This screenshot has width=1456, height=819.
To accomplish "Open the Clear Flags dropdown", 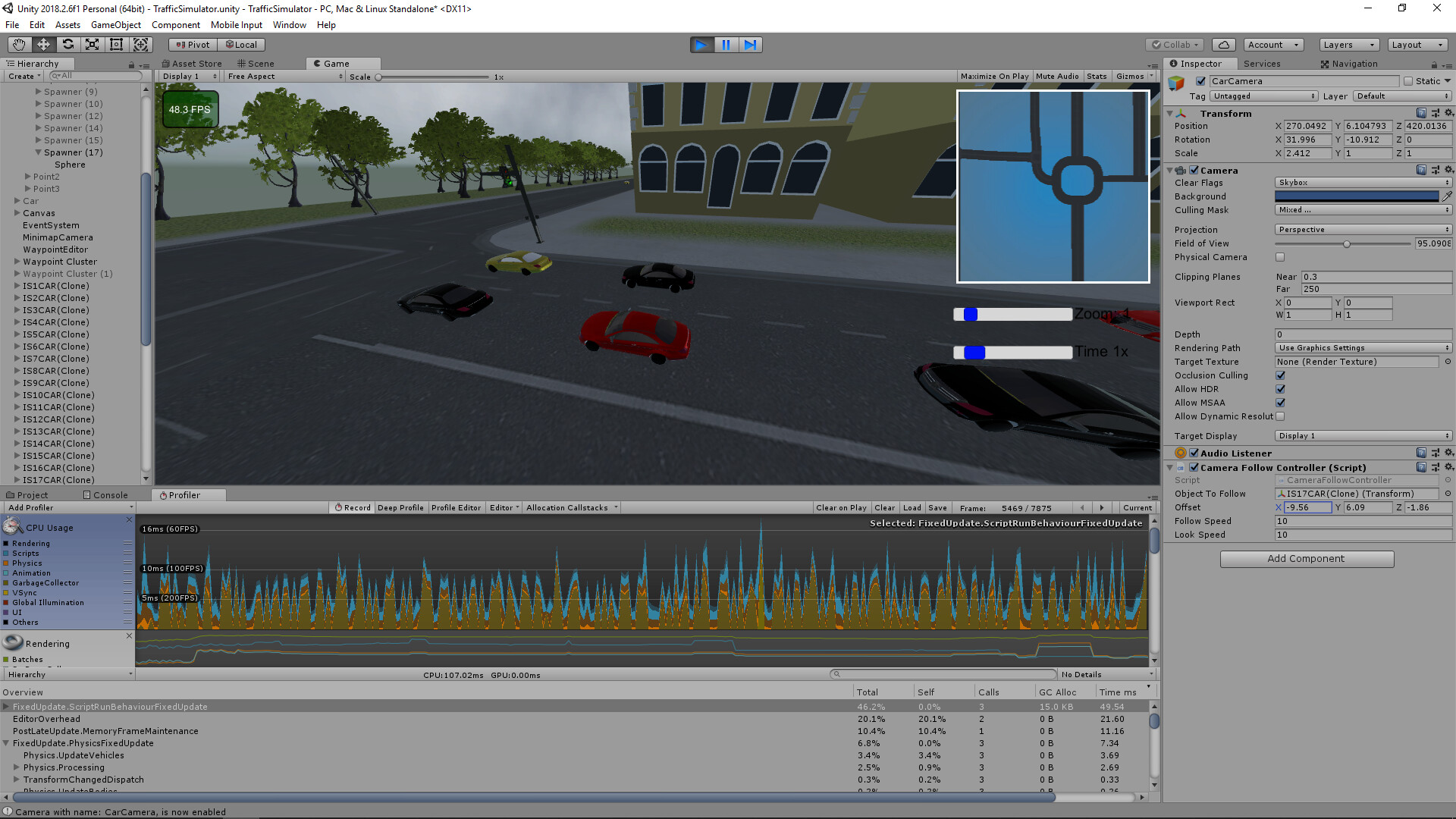I will pos(1363,183).
